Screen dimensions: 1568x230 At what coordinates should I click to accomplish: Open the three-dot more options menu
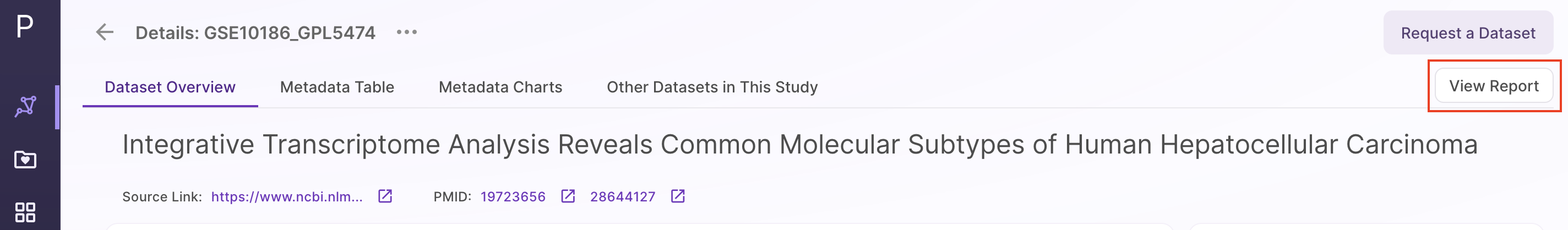point(407,32)
